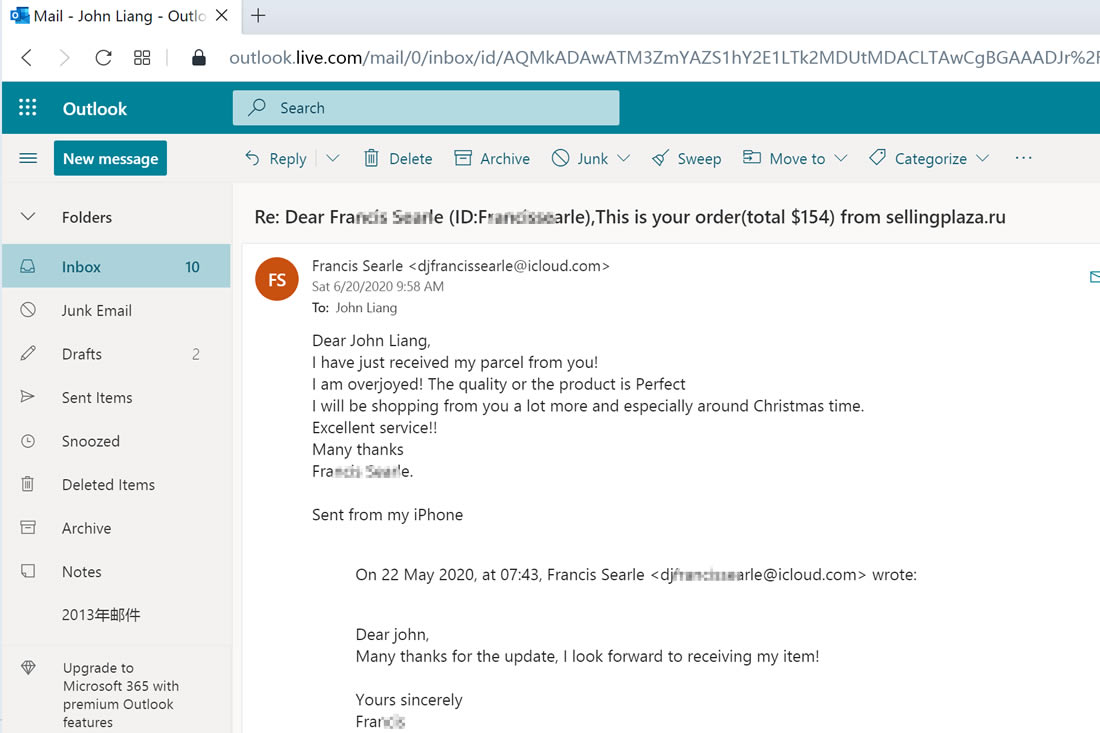This screenshot has width=1100, height=733.
Task: Open the Junk dropdown chevron
Action: tap(624, 159)
